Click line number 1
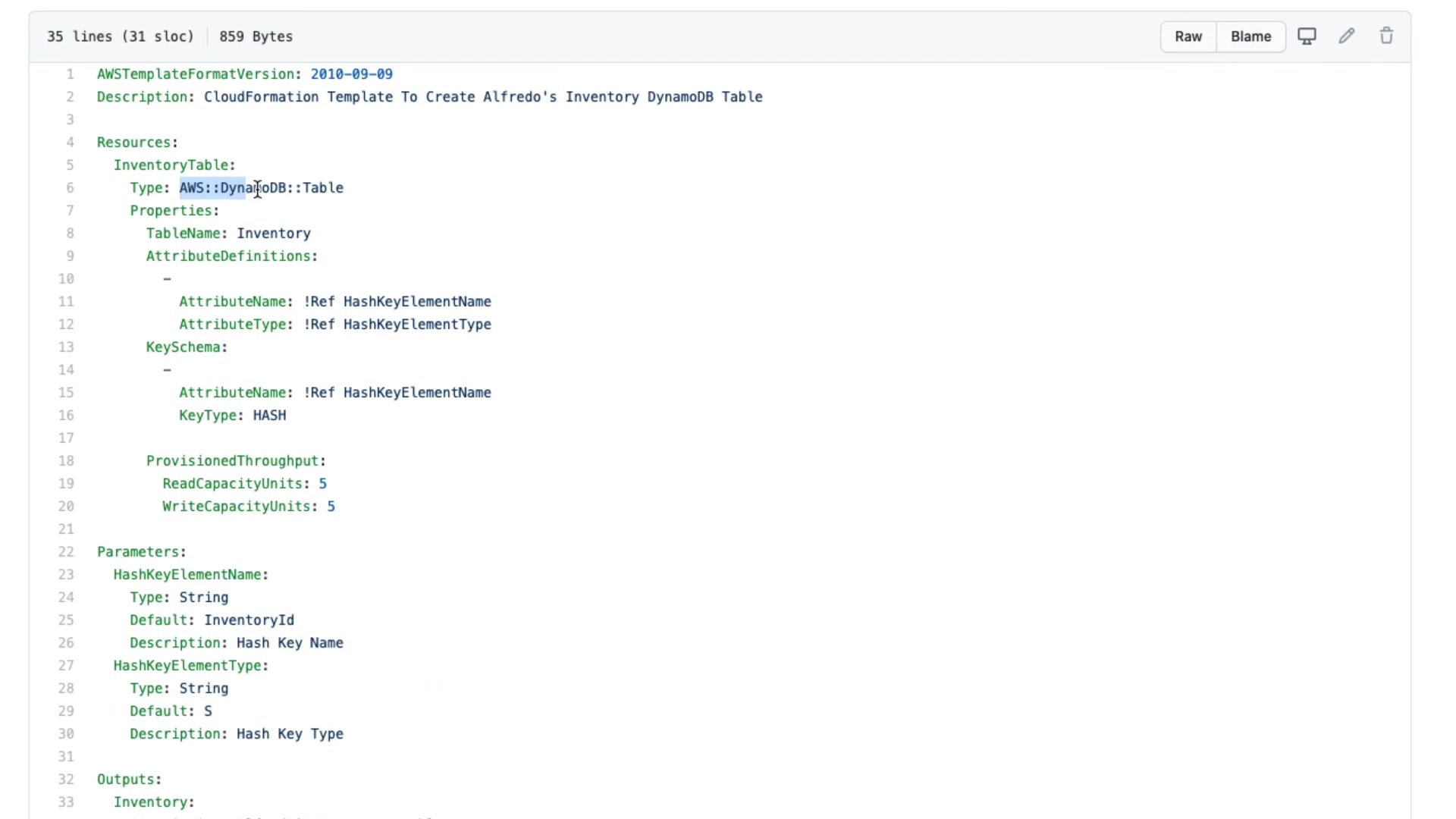 pyautogui.click(x=70, y=74)
